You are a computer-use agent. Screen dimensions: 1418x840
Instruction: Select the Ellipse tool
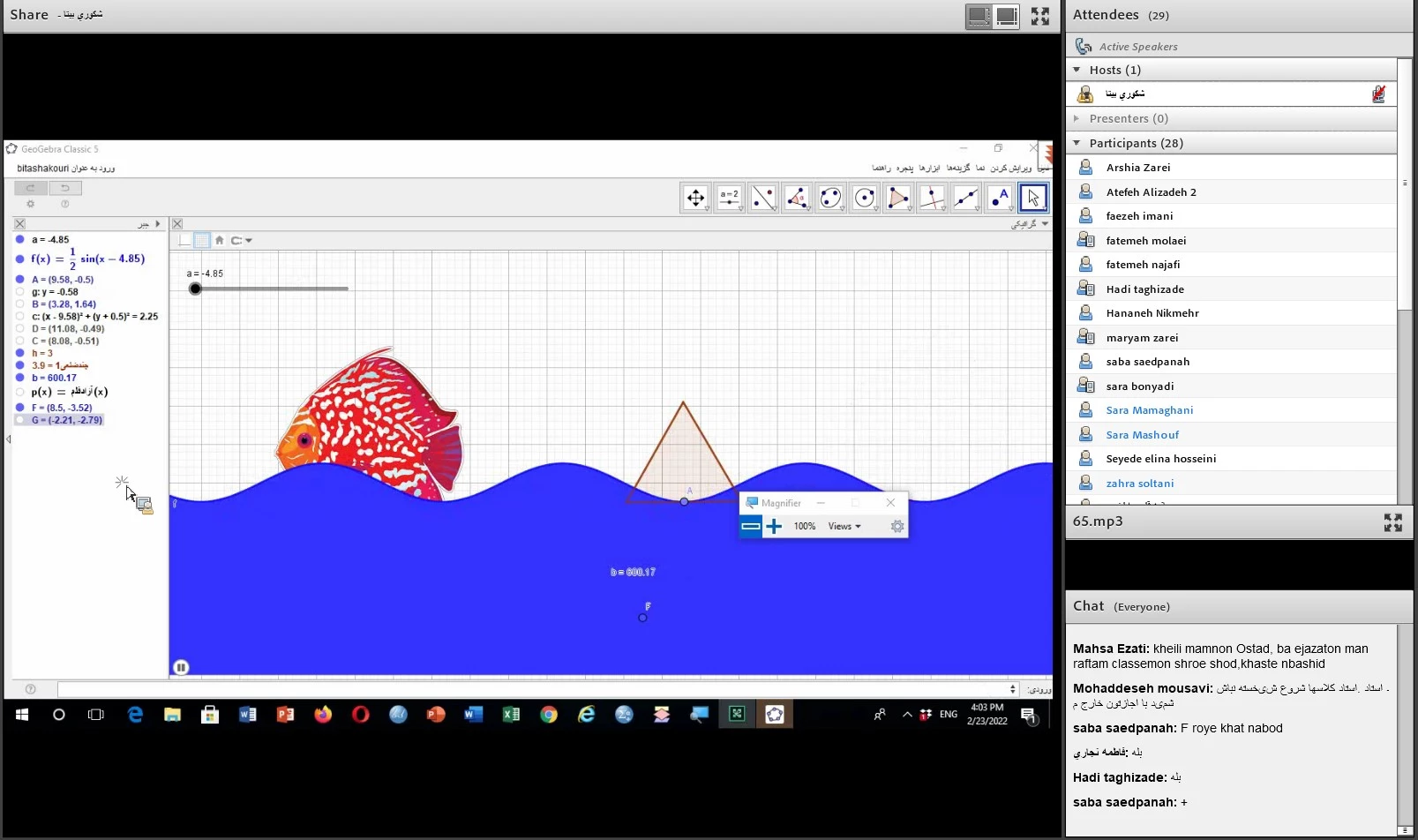click(x=830, y=198)
